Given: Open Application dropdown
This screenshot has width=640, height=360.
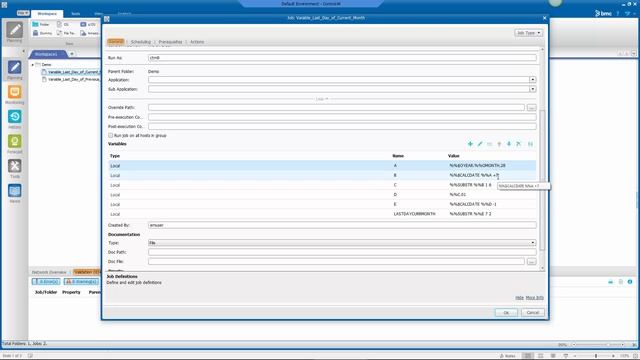Looking at the screenshot, I should pos(533,80).
